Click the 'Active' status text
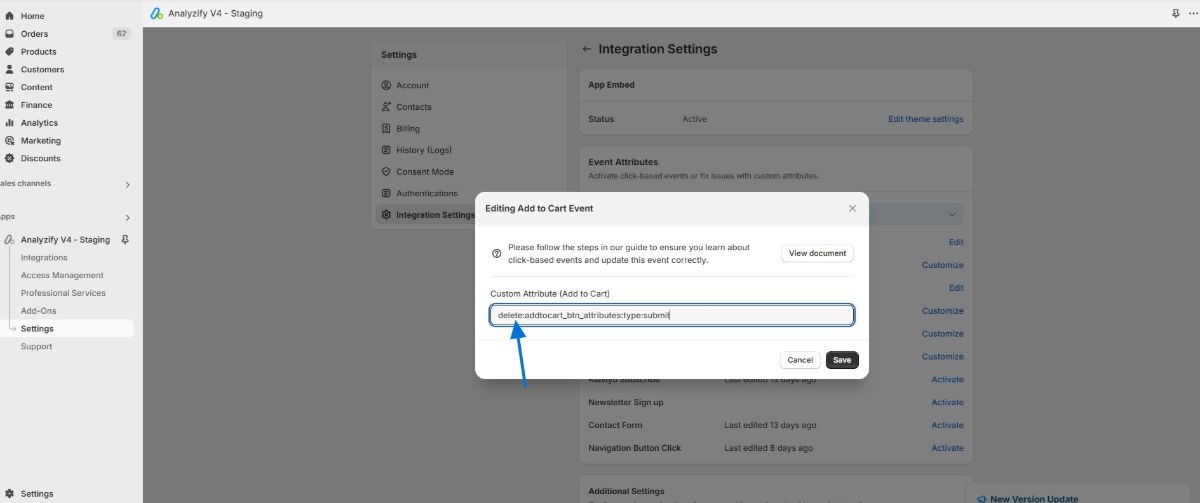 pyautogui.click(x=694, y=119)
